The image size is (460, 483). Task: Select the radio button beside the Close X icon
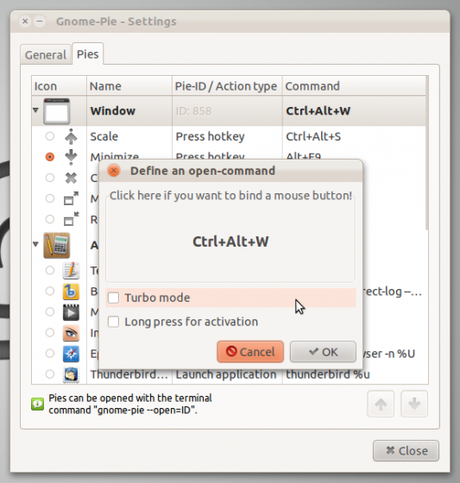(x=50, y=178)
